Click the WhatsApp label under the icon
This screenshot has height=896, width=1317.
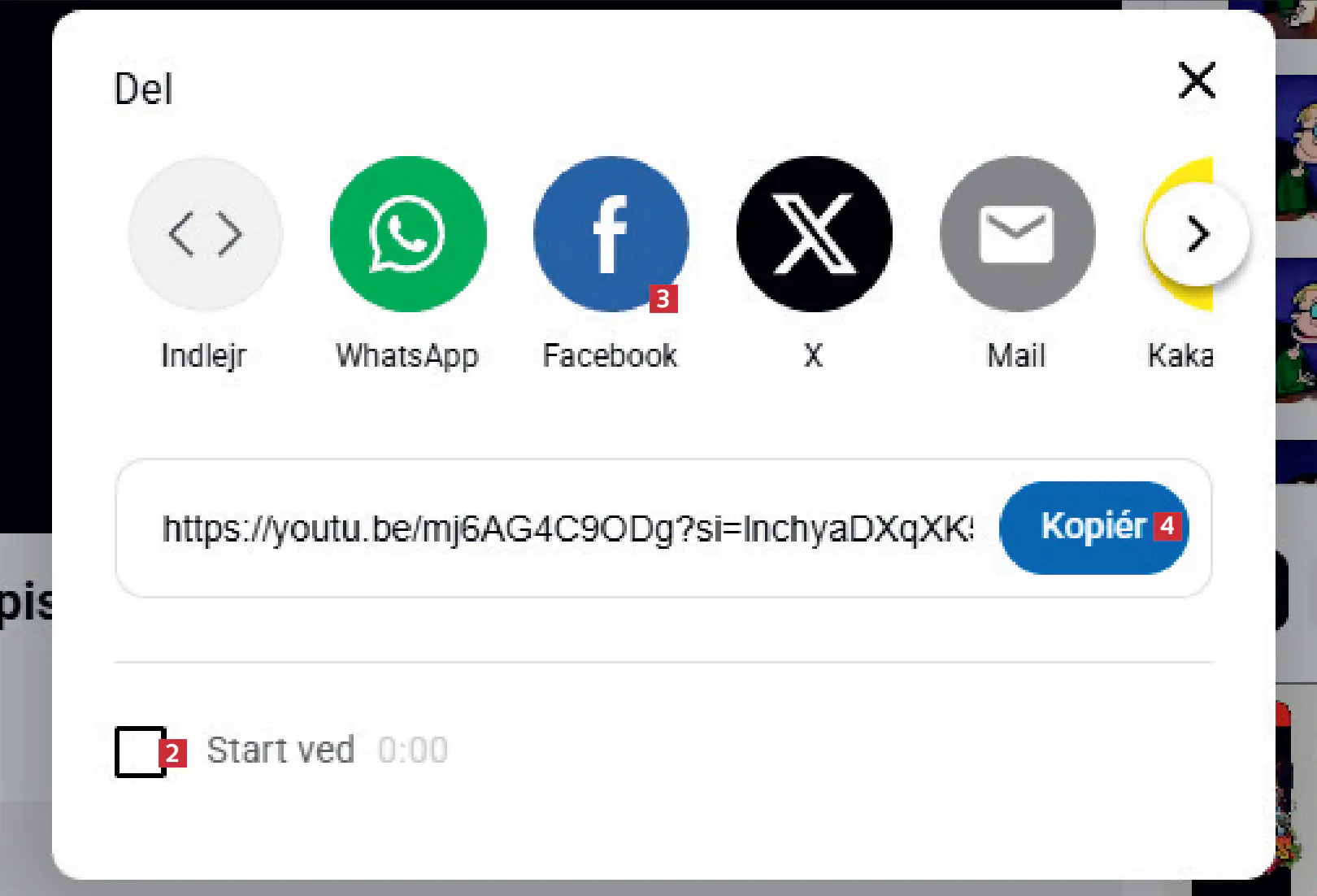click(x=407, y=356)
